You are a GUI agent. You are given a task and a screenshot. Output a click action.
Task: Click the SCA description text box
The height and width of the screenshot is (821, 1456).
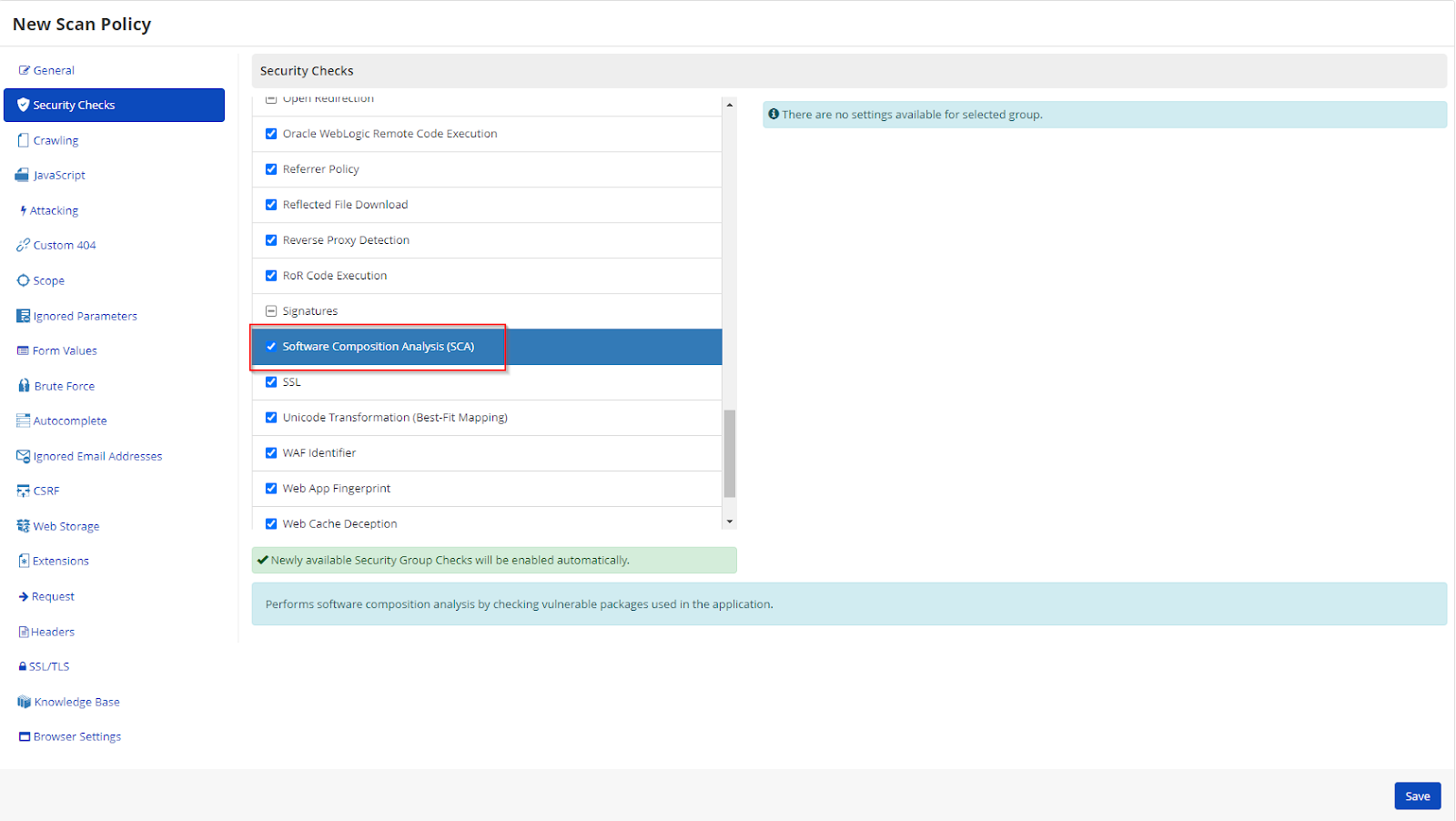[849, 603]
